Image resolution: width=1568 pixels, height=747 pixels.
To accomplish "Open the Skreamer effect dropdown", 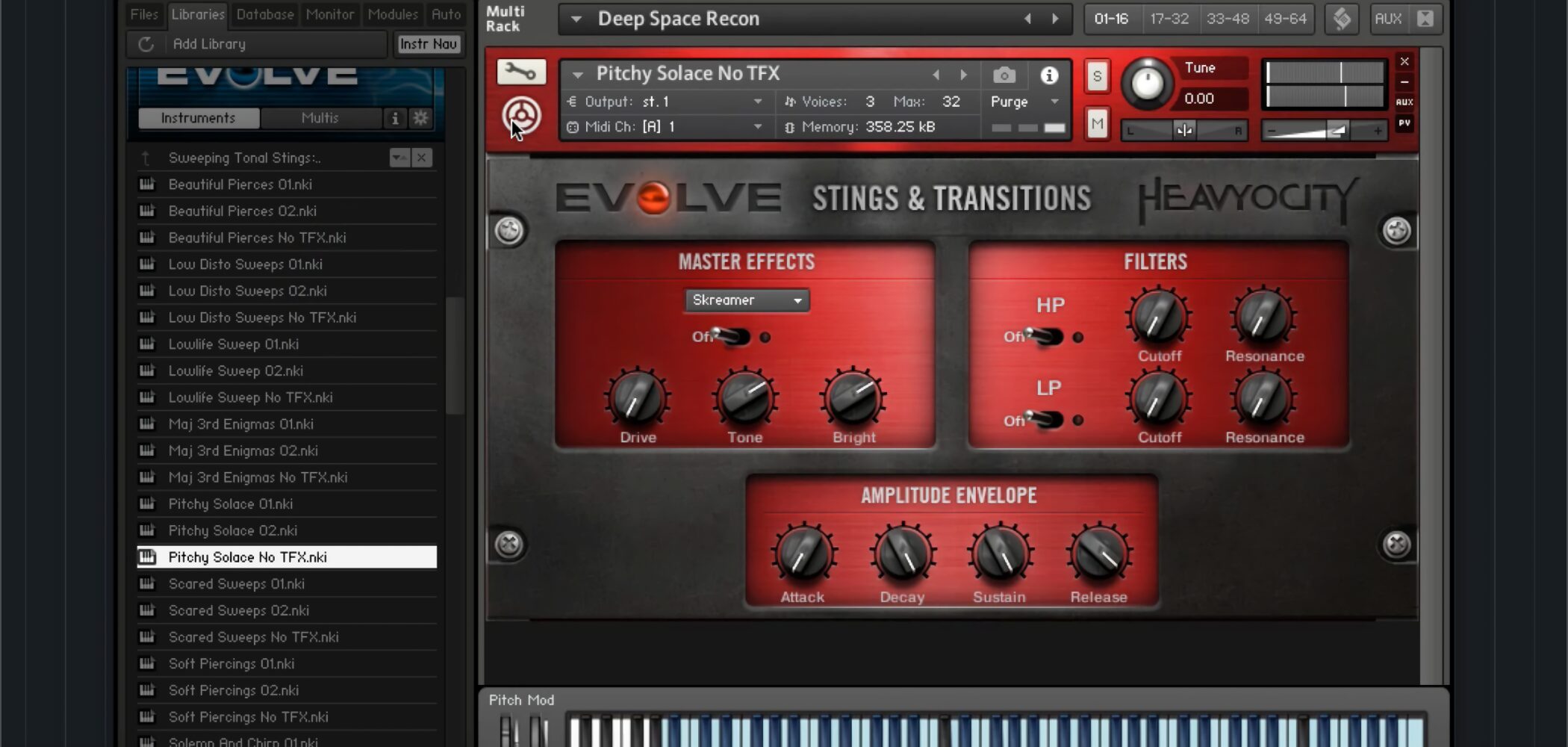I will click(747, 300).
